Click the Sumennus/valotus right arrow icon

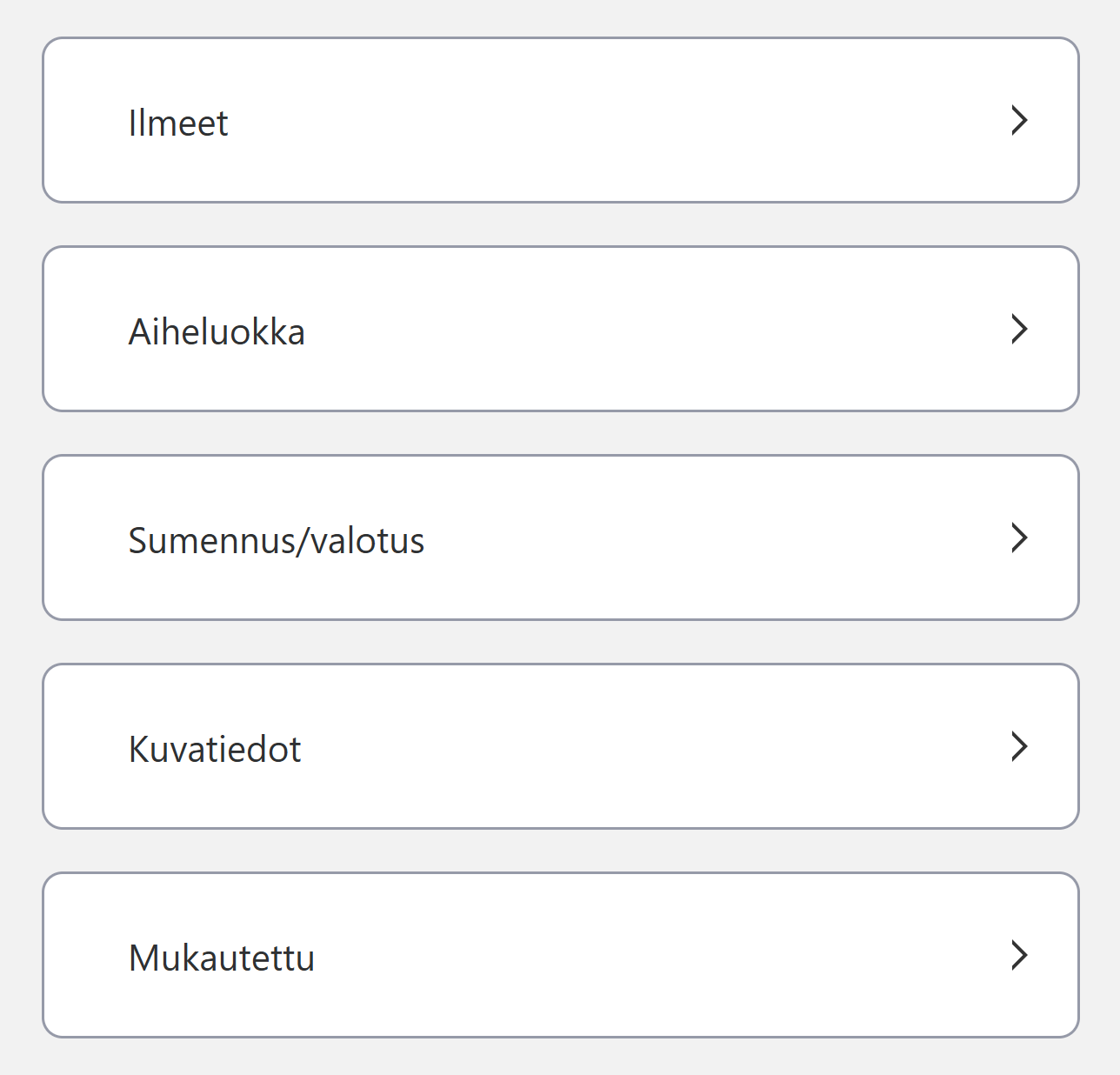pos(1019,537)
